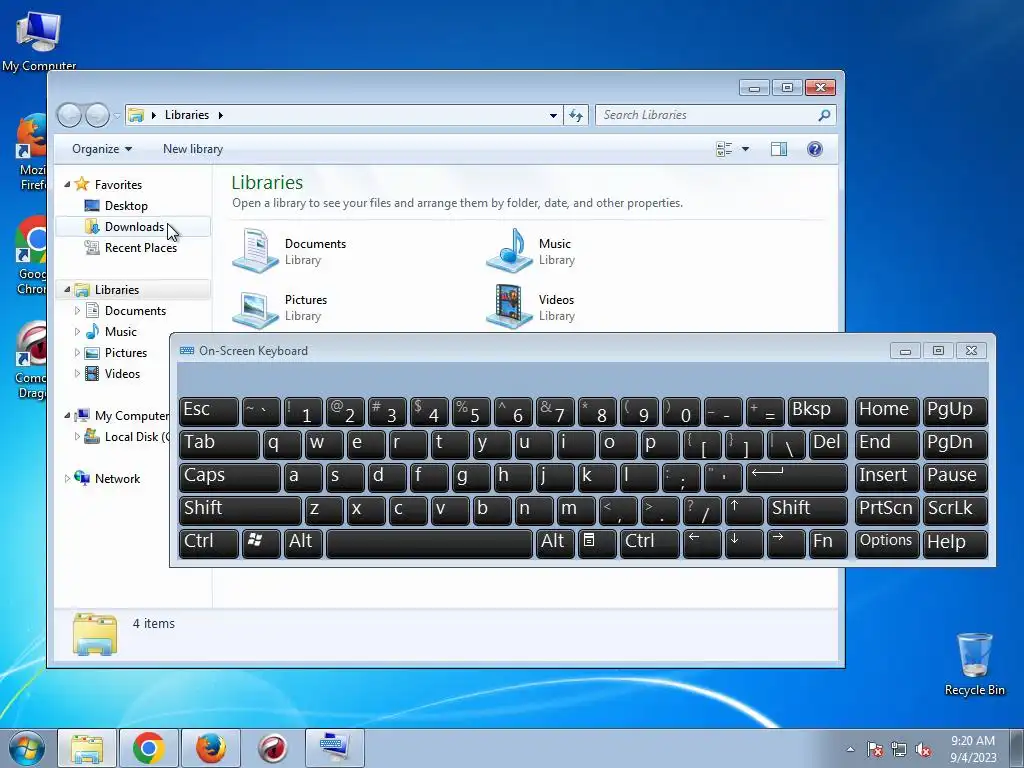Click the clock showing 9:20 AM
Image resolution: width=1024 pixels, height=768 pixels.
pos(972,741)
